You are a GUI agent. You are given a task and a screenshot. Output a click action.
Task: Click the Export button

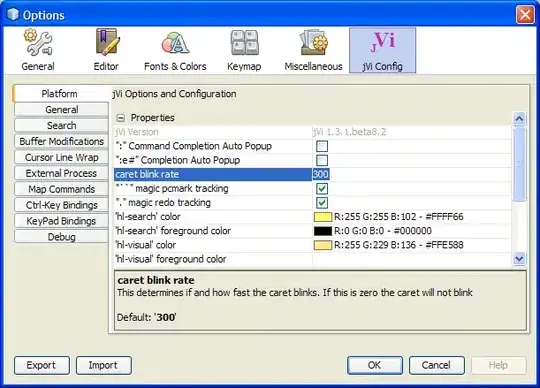[42, 365]
